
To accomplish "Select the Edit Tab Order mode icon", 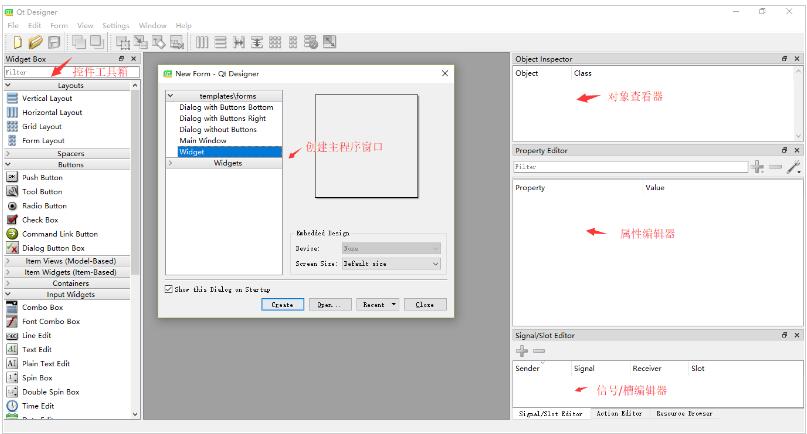I will [x=177, y=42].
